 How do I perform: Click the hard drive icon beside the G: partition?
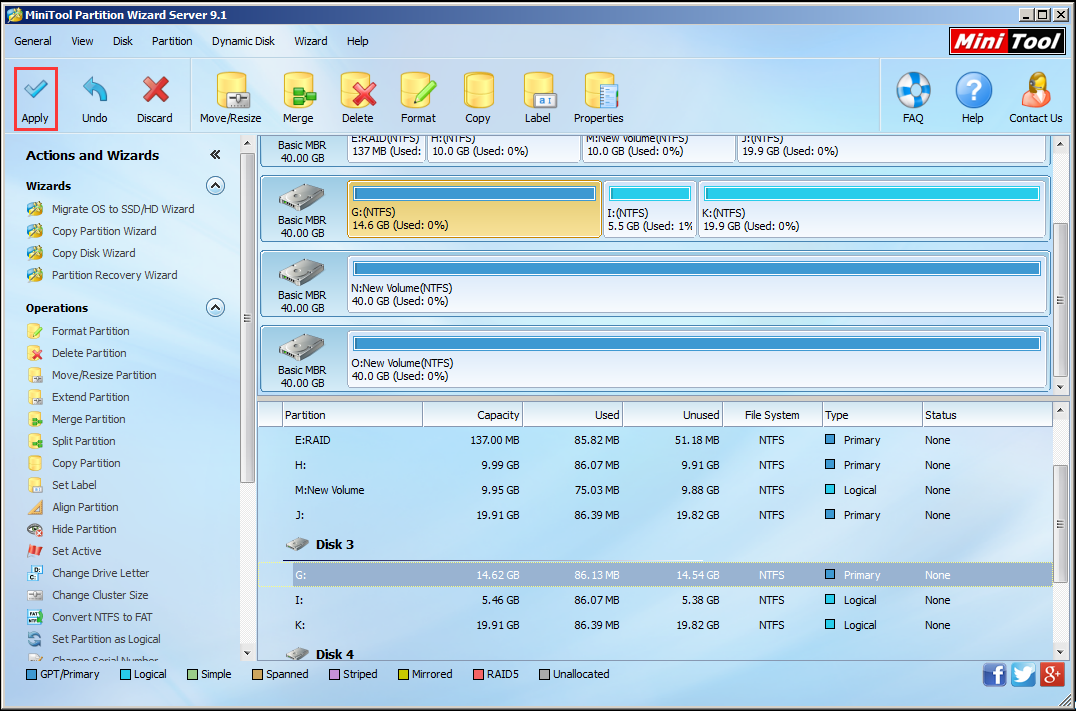pos(301,198)
